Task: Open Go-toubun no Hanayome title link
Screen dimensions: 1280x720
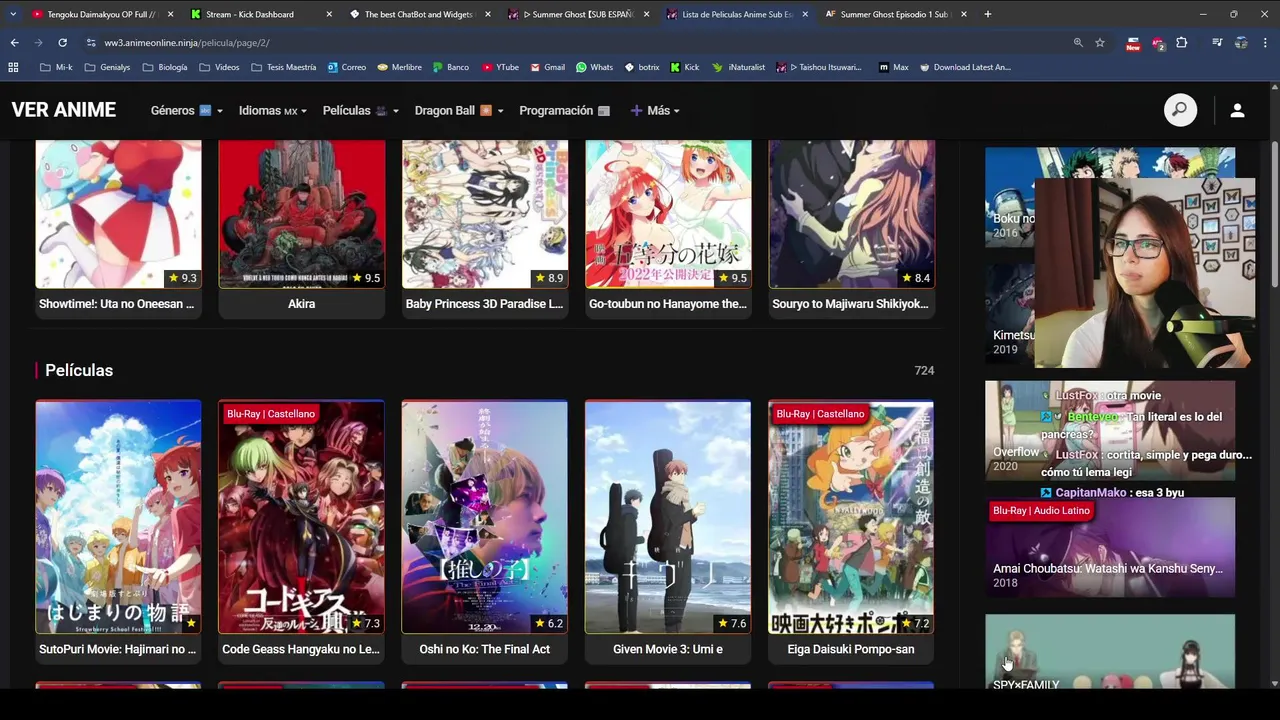Action: click(668, 304)
